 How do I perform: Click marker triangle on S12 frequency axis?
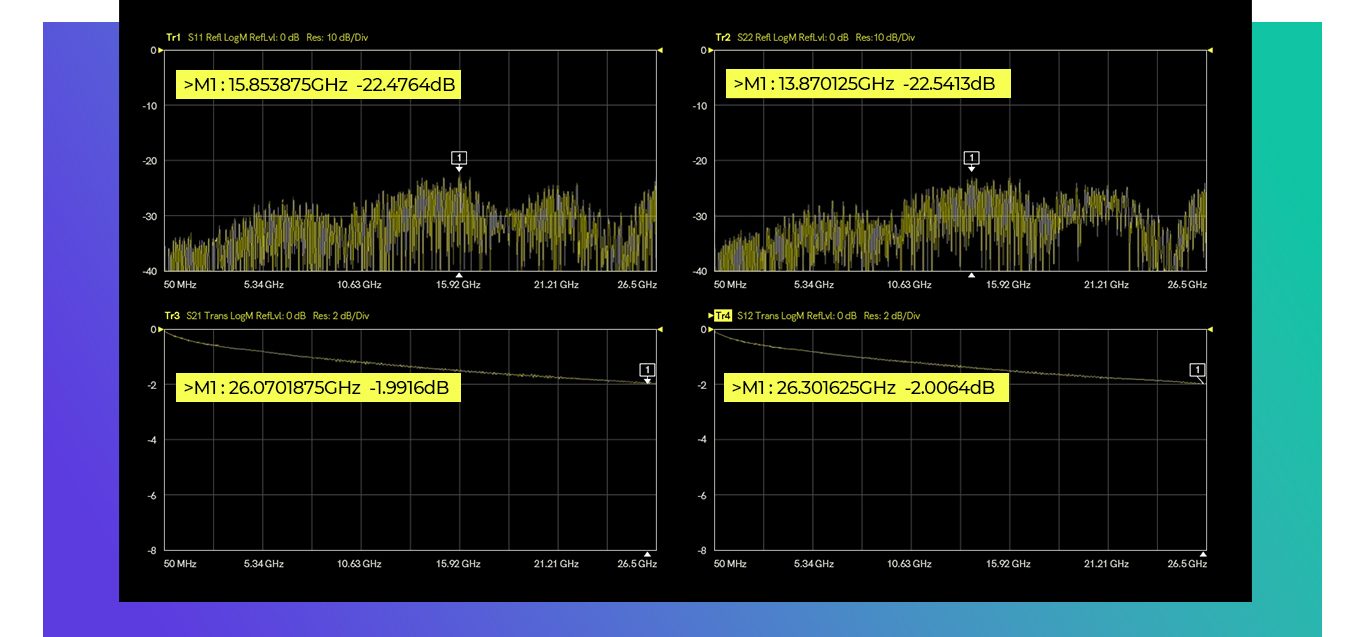(x=1203, y=553)
